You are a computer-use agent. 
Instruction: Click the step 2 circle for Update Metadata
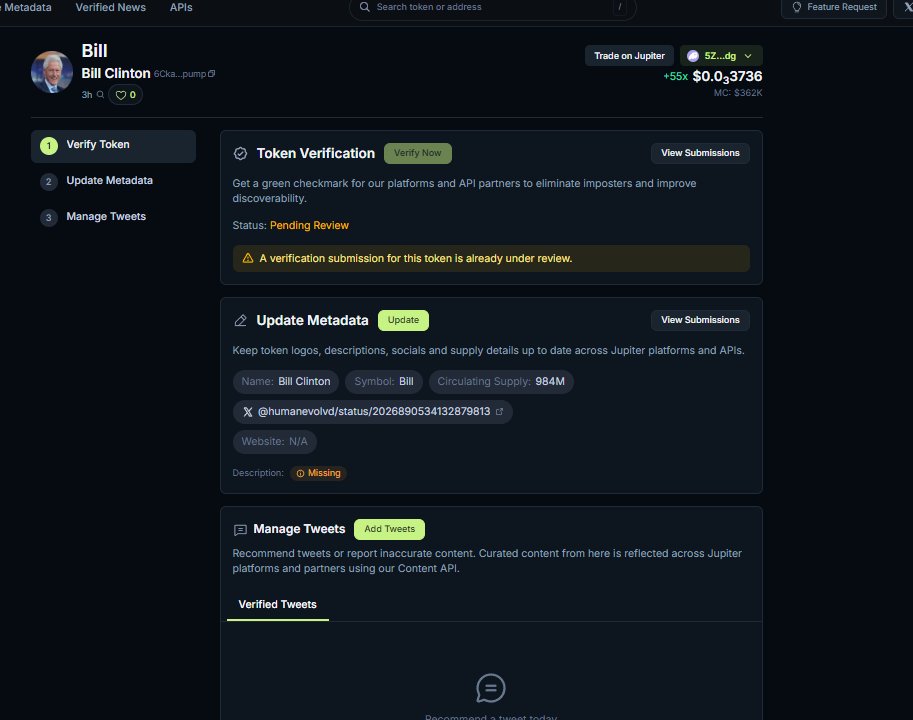(x=49, y=182)
